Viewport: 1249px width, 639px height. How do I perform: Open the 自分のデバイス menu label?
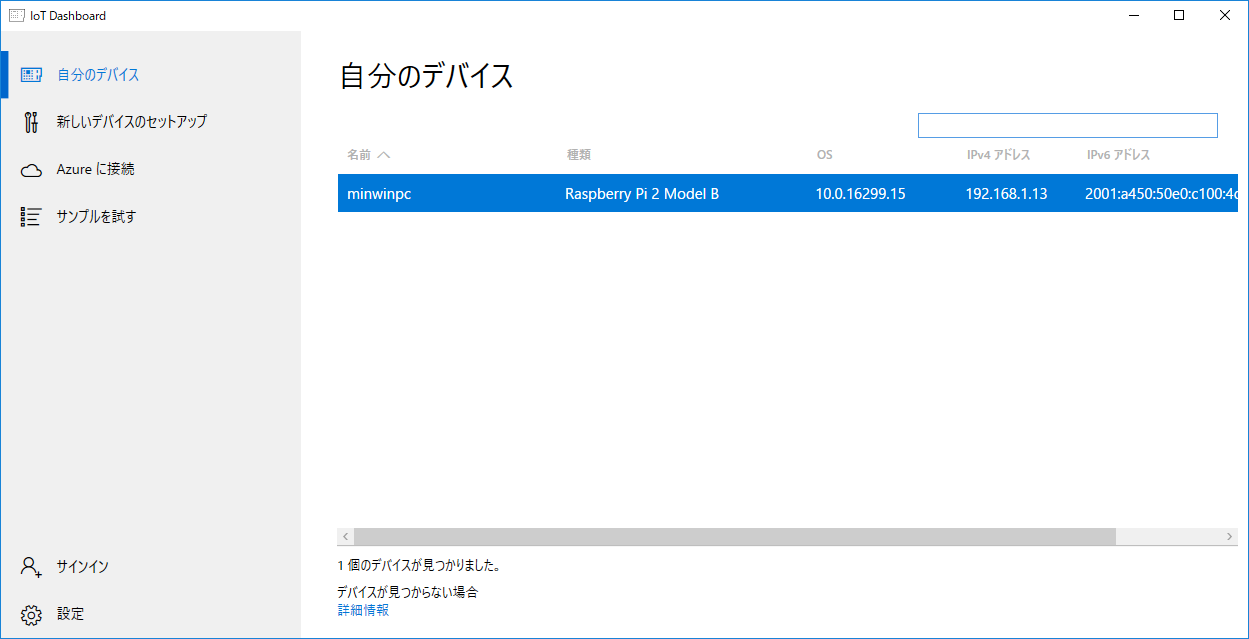(98, 75)
